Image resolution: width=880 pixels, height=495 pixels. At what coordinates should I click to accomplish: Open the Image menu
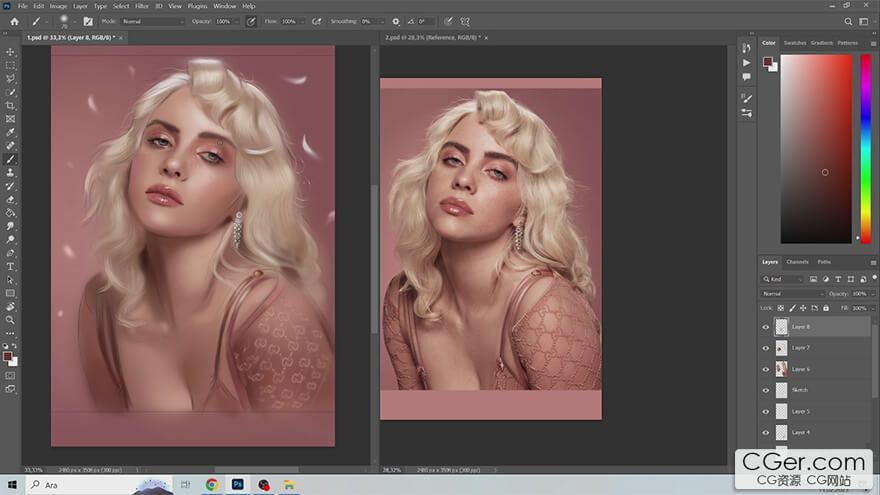[x=58, y=6]
